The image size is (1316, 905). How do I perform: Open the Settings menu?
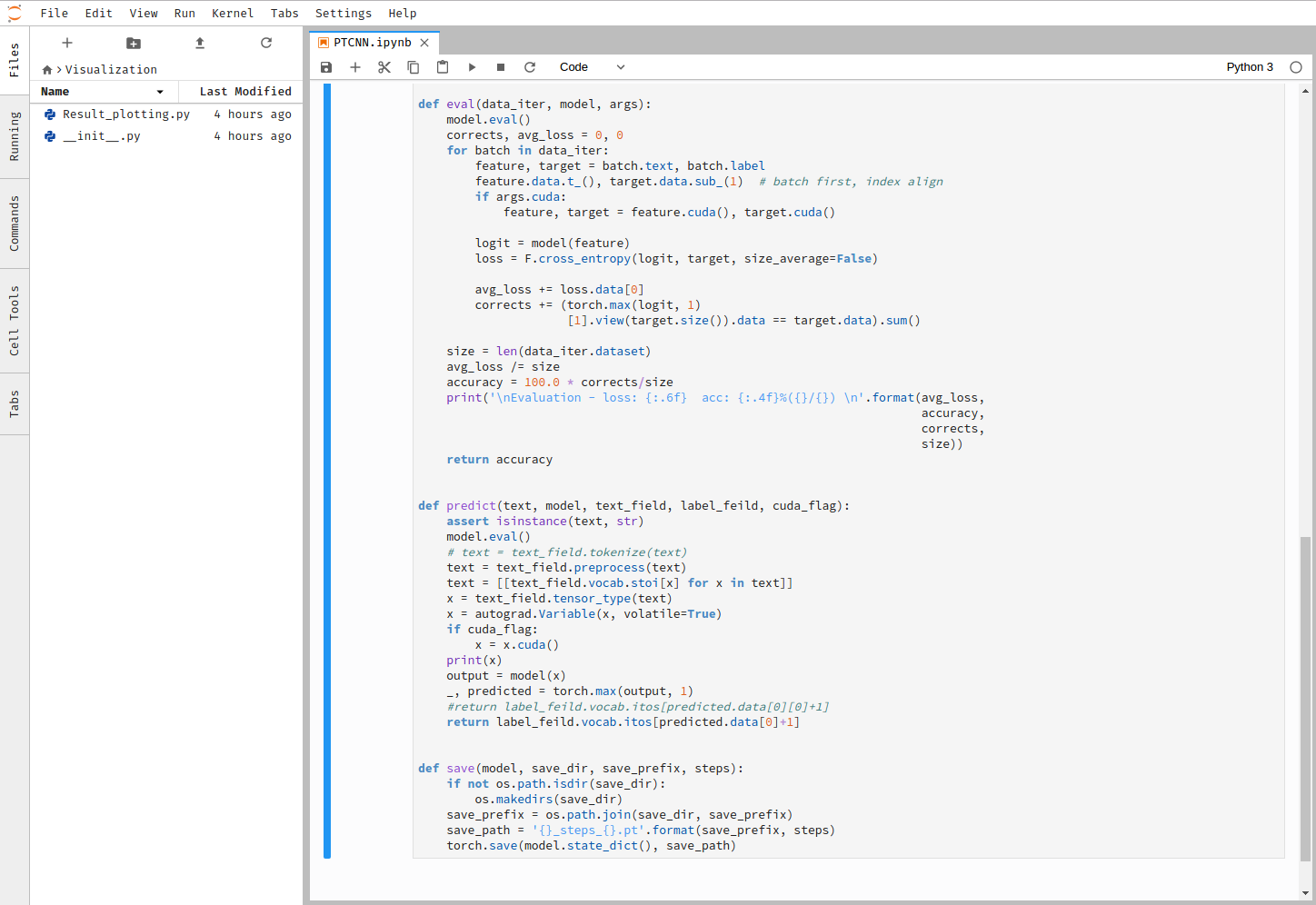[344, 14]
